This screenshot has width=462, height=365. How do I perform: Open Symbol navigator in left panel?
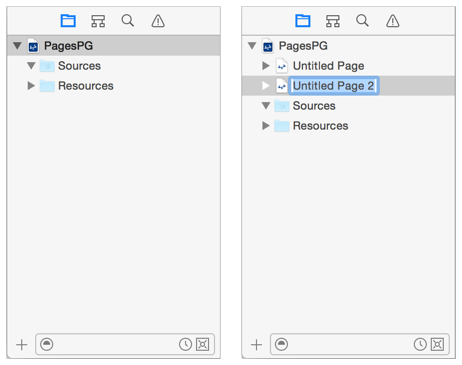pyautogui.click(x=98, y=21)
